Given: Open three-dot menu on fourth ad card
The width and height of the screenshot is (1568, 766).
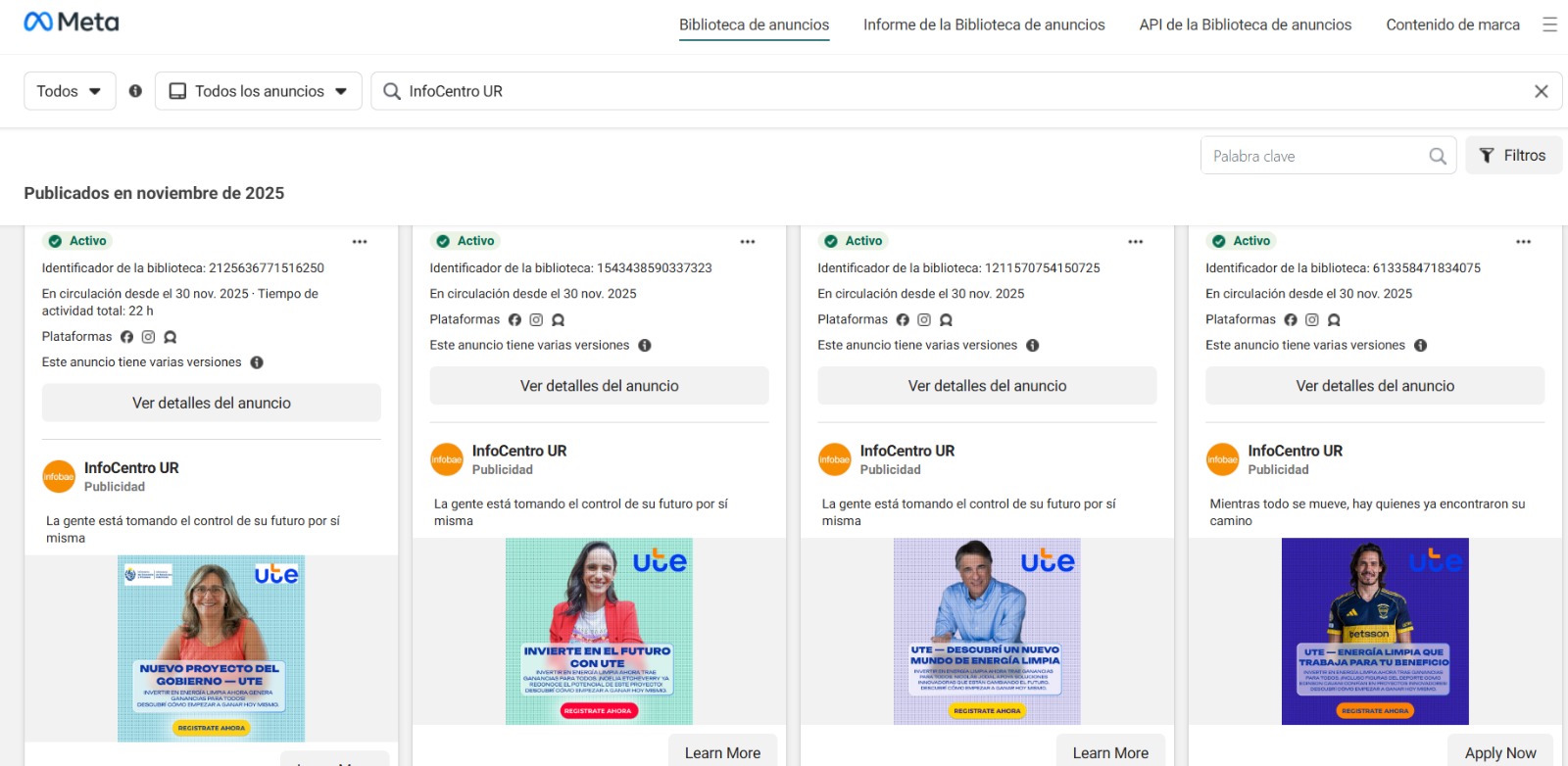Looking at the screenshot, I should pyautogui.click(x=1523, y=242).
